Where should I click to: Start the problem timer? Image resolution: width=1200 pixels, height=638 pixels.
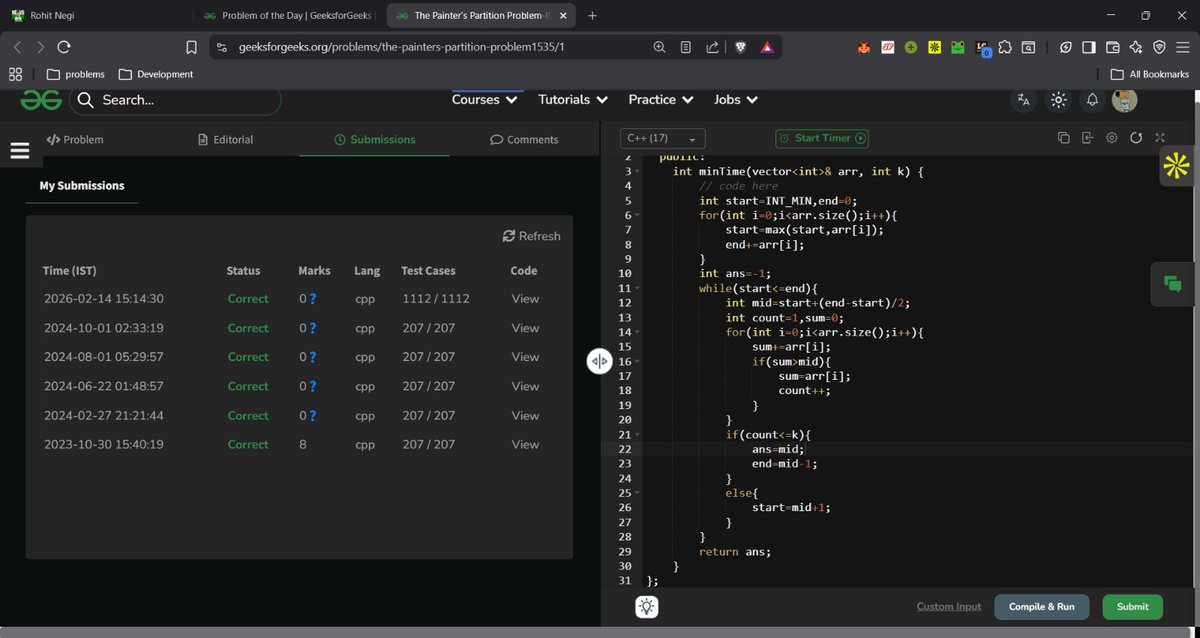coord(821,137)
